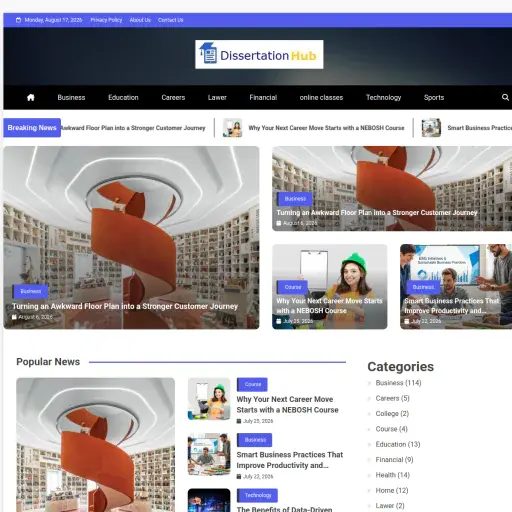Open Home (12) category link
512x512 pixels.
(392, 490)
